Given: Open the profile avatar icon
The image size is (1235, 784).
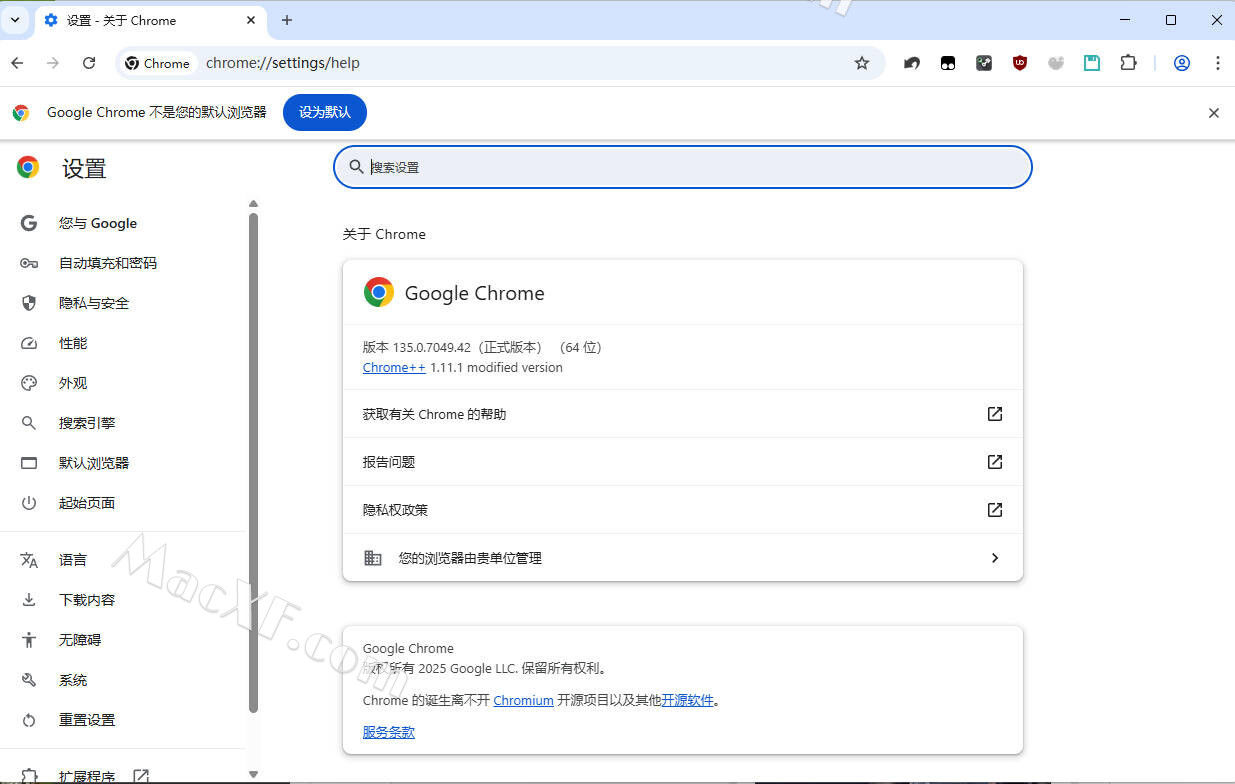Looking at the screenshot, I should pos(1181,63).
